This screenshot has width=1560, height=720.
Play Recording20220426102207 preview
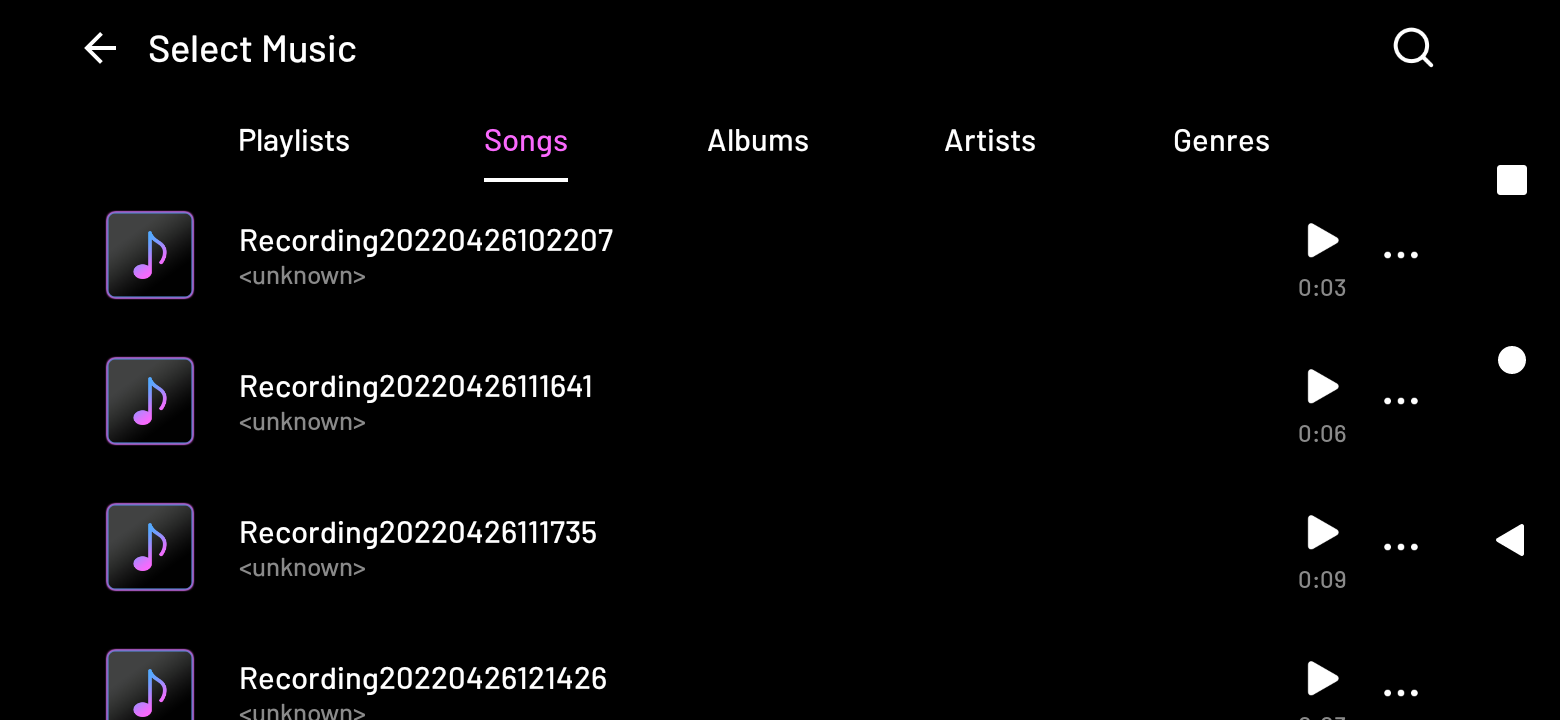tap(1322, 241)
